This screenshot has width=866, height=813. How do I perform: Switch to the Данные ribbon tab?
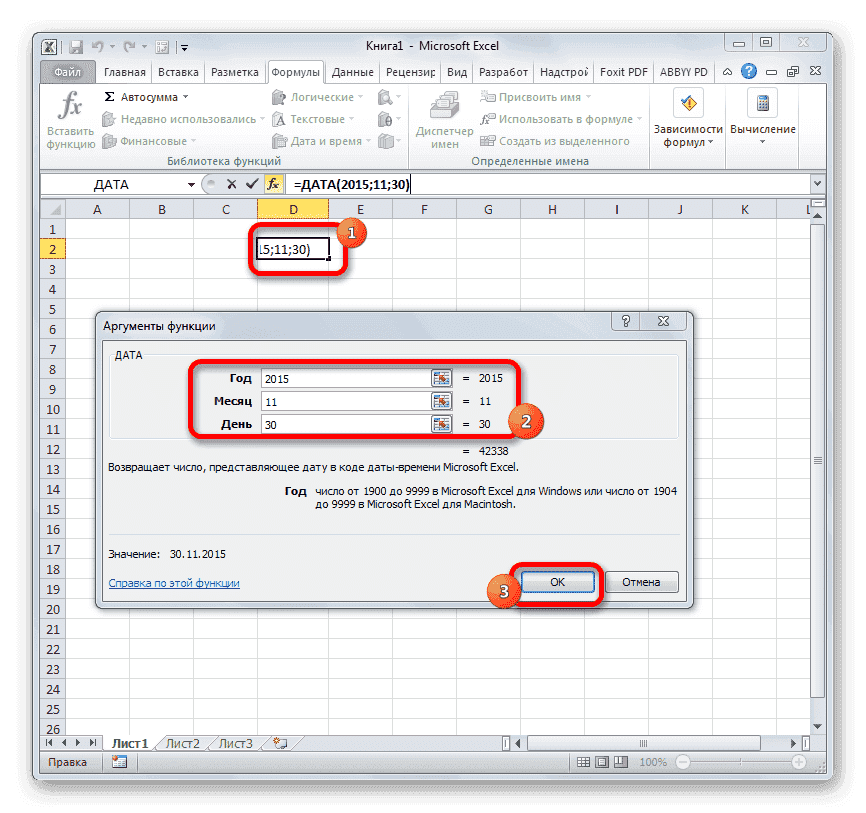(x=355, y=72)
